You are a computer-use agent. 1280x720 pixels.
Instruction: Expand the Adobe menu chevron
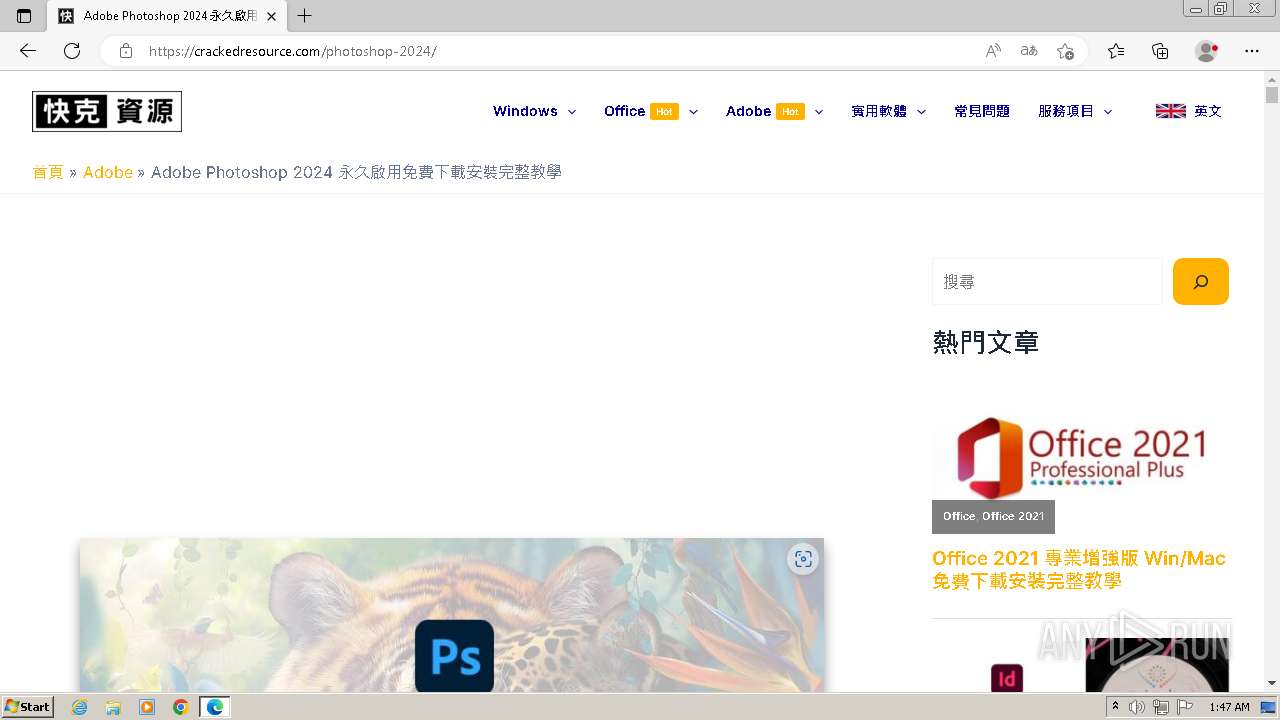pyautogui.click(x=818, y=112)
